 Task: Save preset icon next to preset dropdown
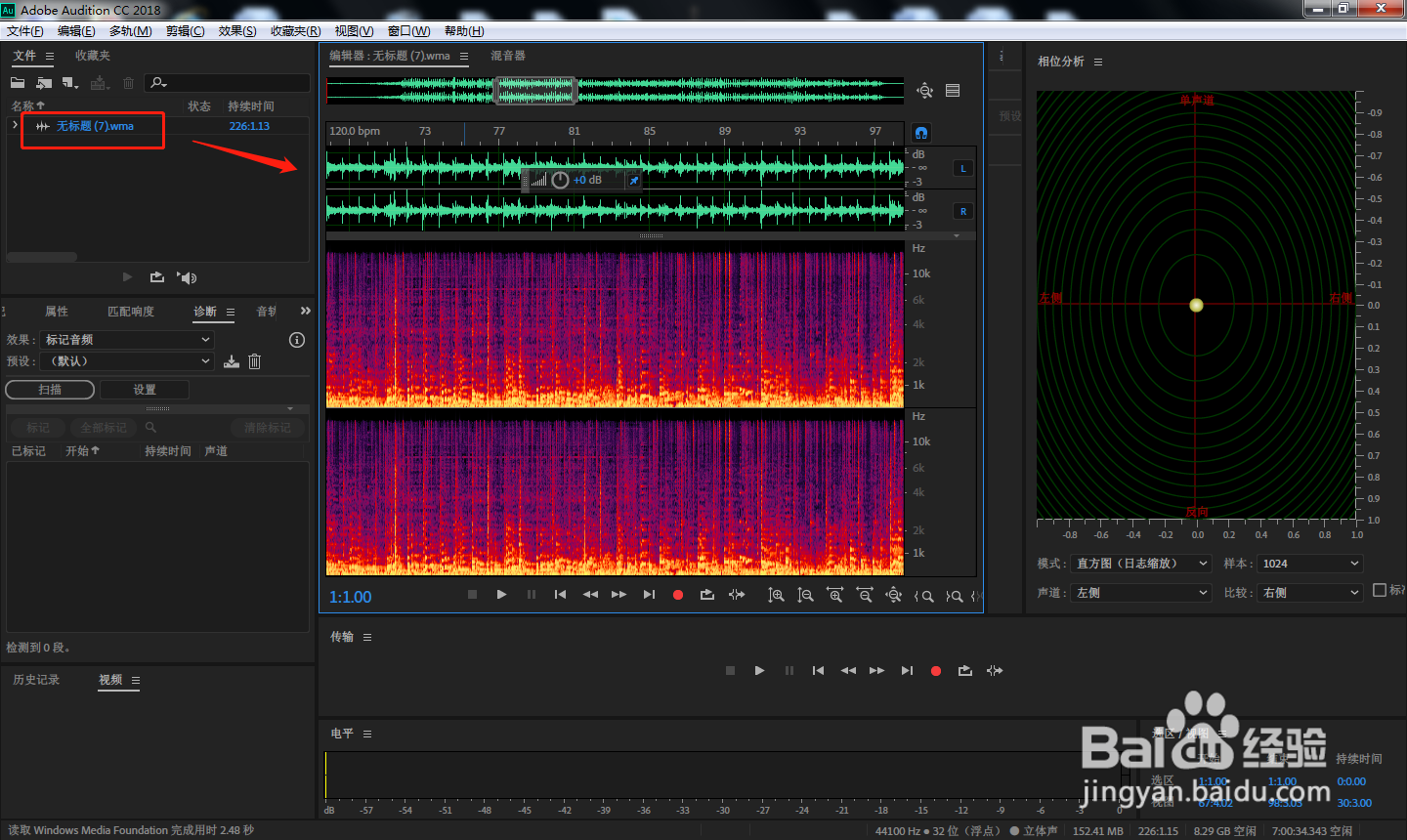(x=231, y=361)
